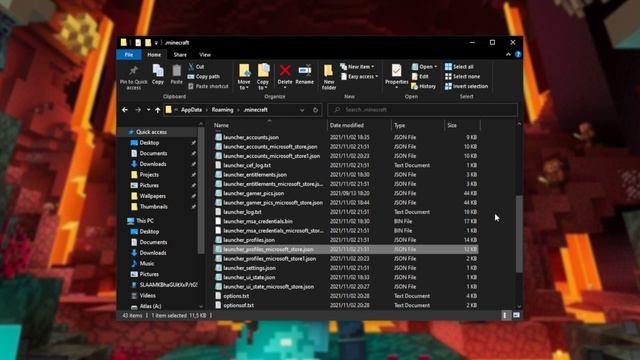
Task: Open Atlas (A:) drive in sidebar
Action: point(150,306)
